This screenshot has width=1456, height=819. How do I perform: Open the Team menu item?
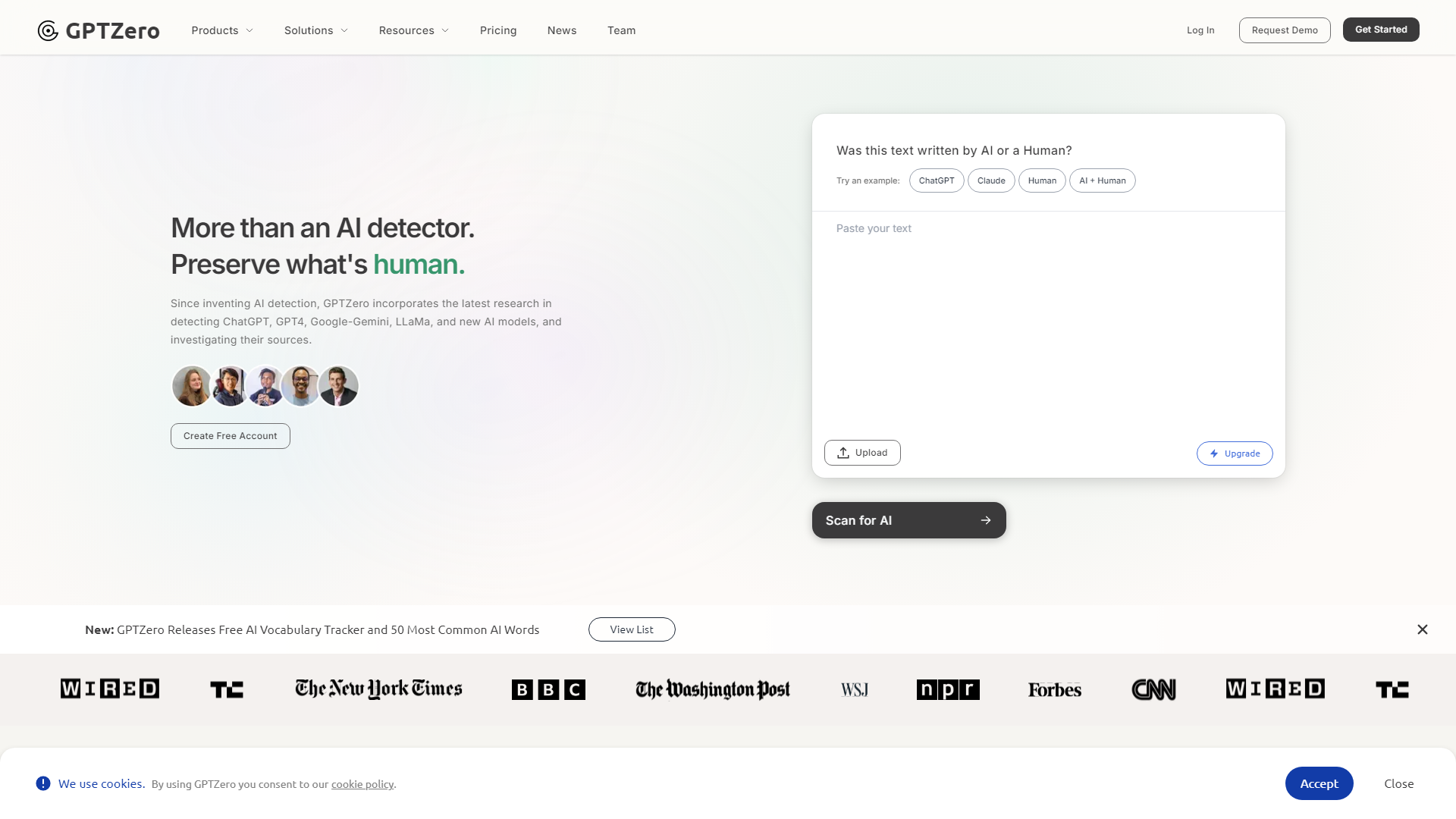(x=621, y=30)
